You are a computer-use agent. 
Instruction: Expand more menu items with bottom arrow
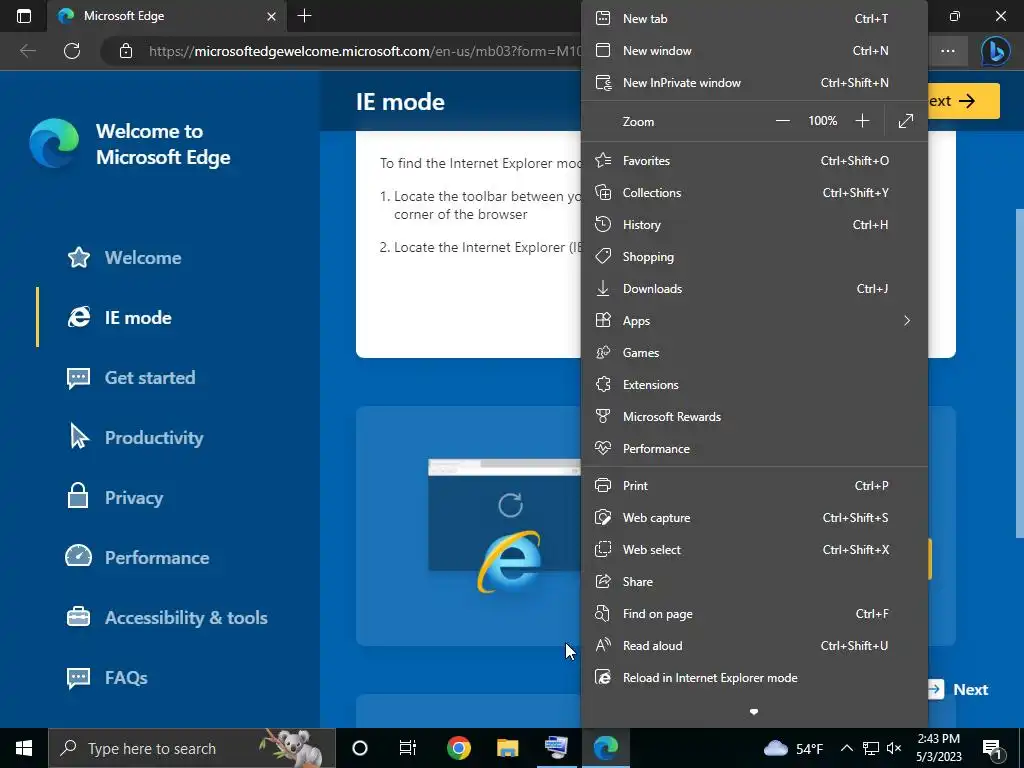(x=754, y=712)
